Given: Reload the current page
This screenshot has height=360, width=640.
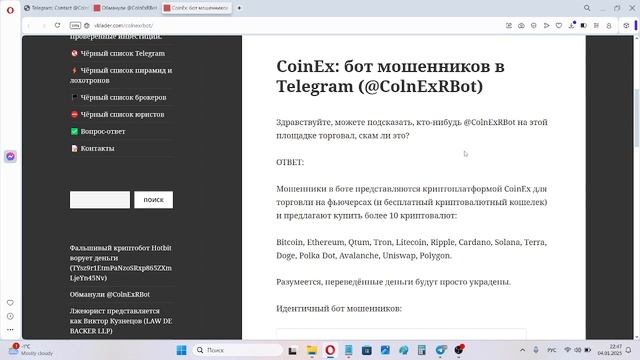Looking at the screenshot, I should [x=58, y=25].
